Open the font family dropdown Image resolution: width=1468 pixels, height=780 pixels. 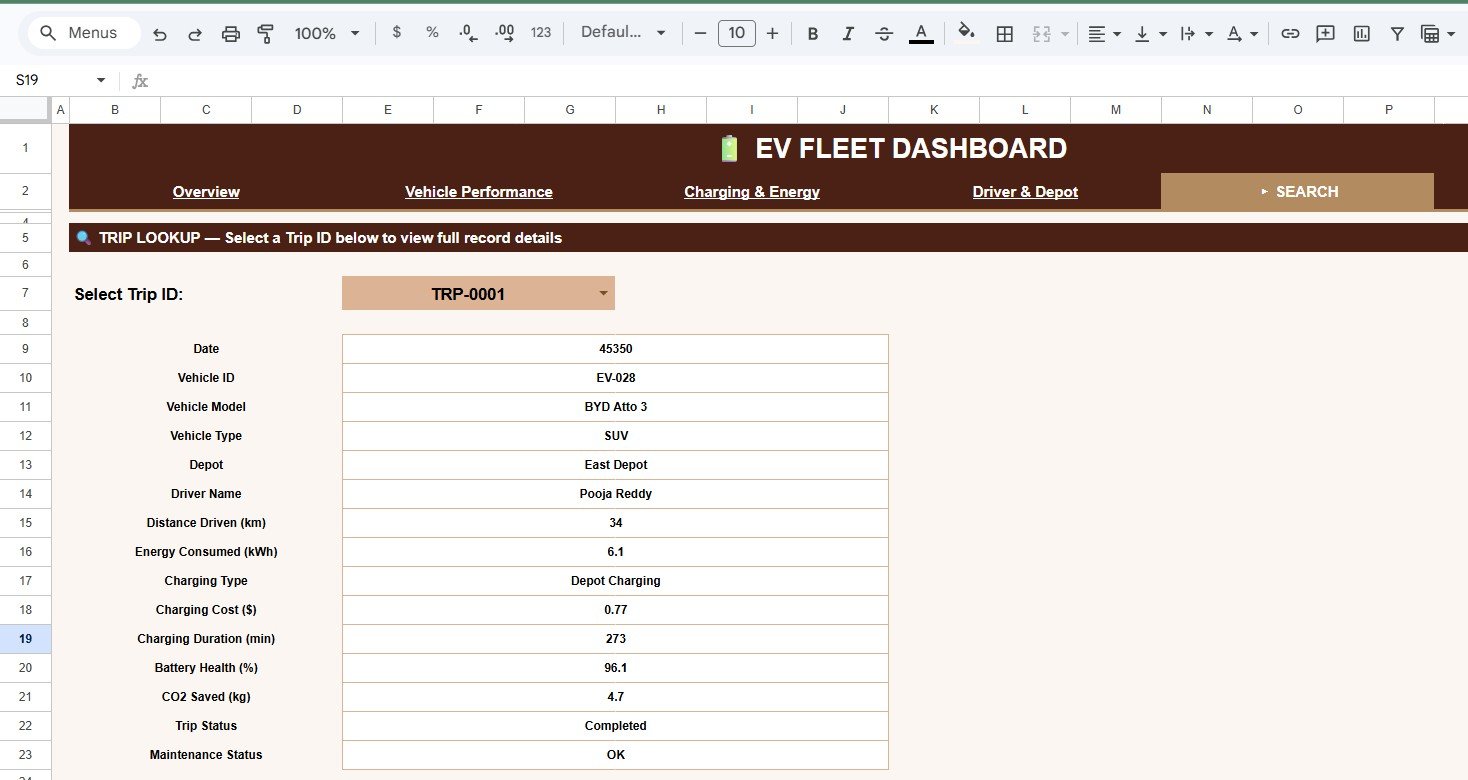click(x=623, y=33)
